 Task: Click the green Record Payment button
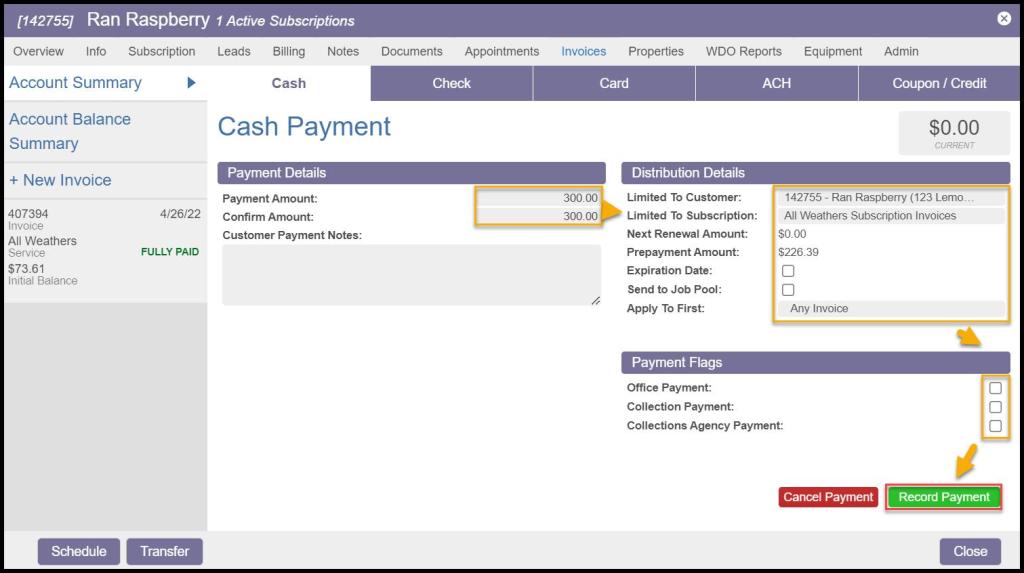coord(943,497)
